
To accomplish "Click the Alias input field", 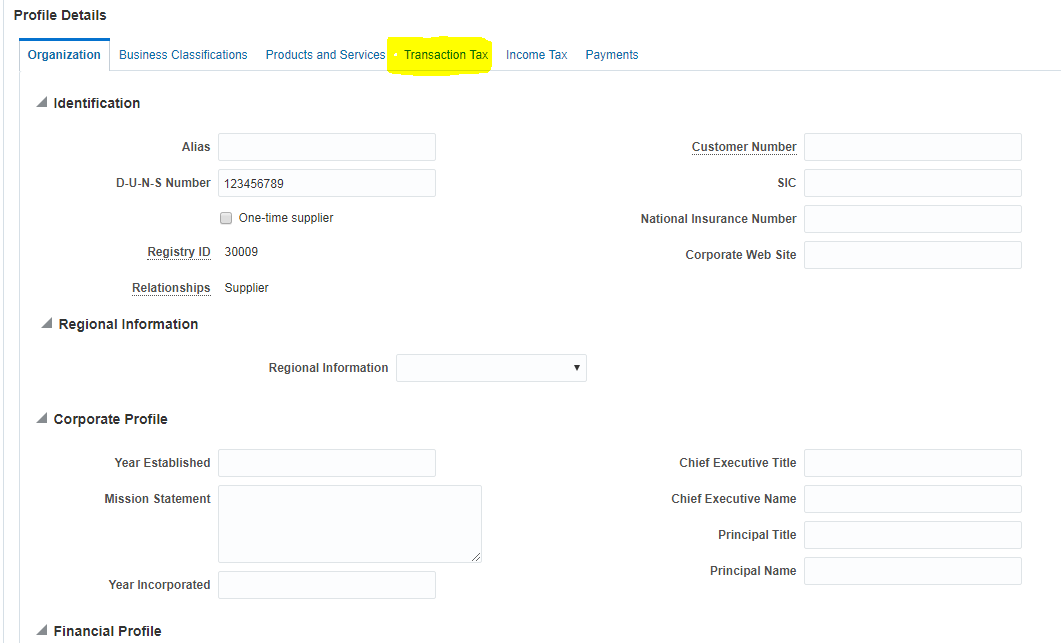I will tap(326, 146).
